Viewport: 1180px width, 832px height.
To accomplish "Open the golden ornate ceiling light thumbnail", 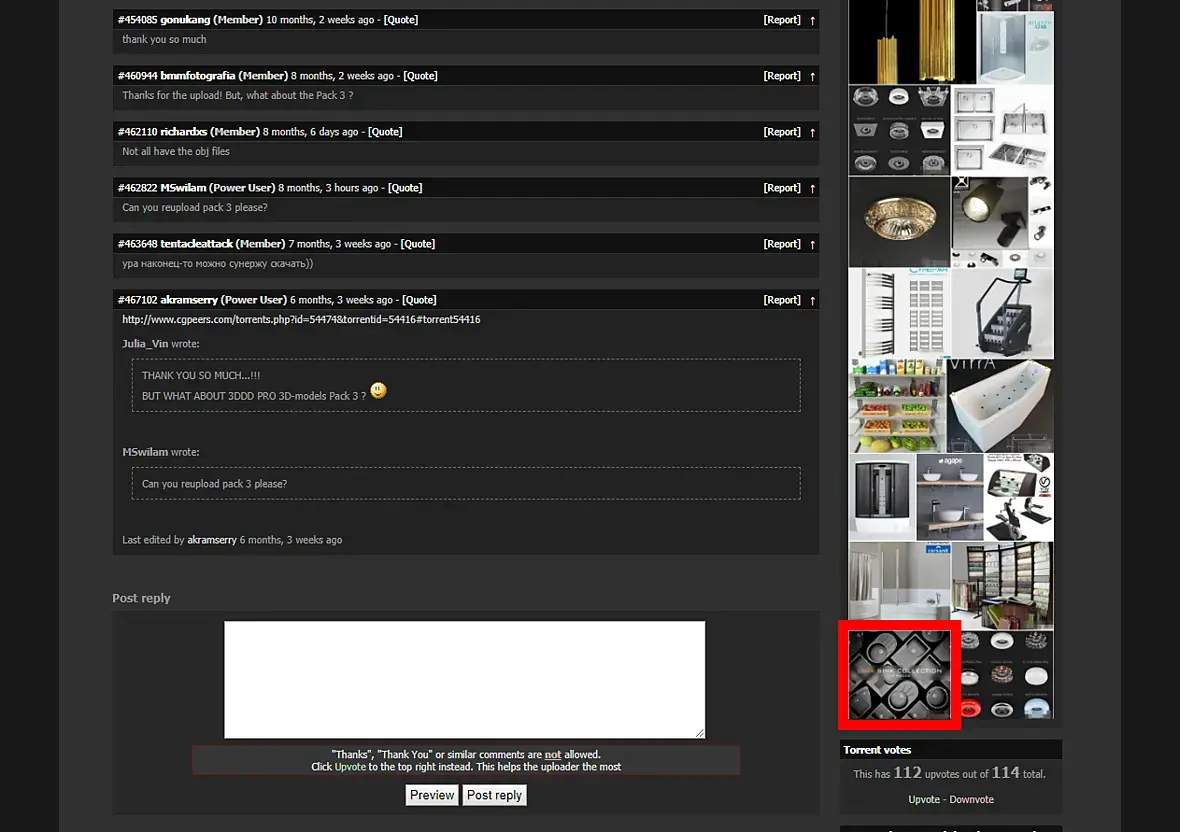I will (x=899, y=221).
